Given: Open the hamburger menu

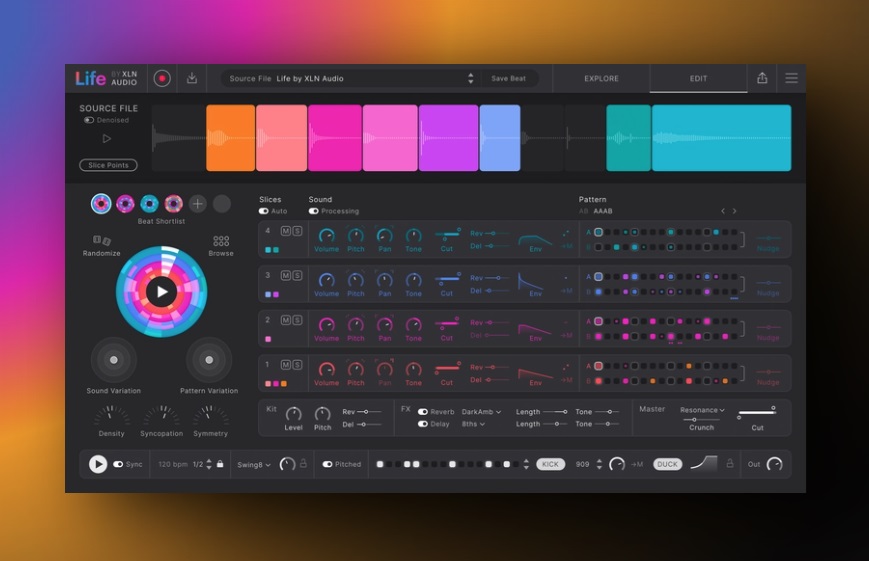Looking at the screenshot, I should [791, 78].
